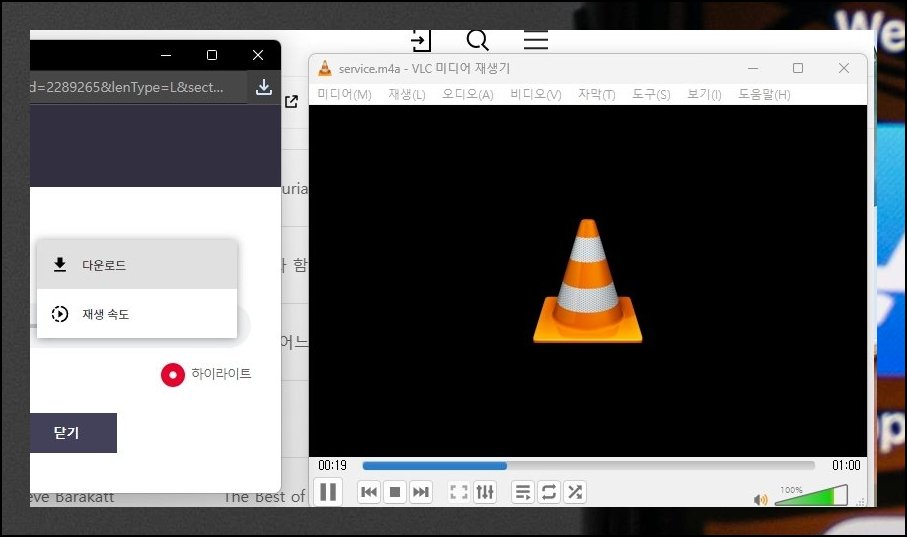Image resolution: width=907 pixels, height=537 pixels.
Task: Click the login arrow icon on webpage
Action: (421, 41)
